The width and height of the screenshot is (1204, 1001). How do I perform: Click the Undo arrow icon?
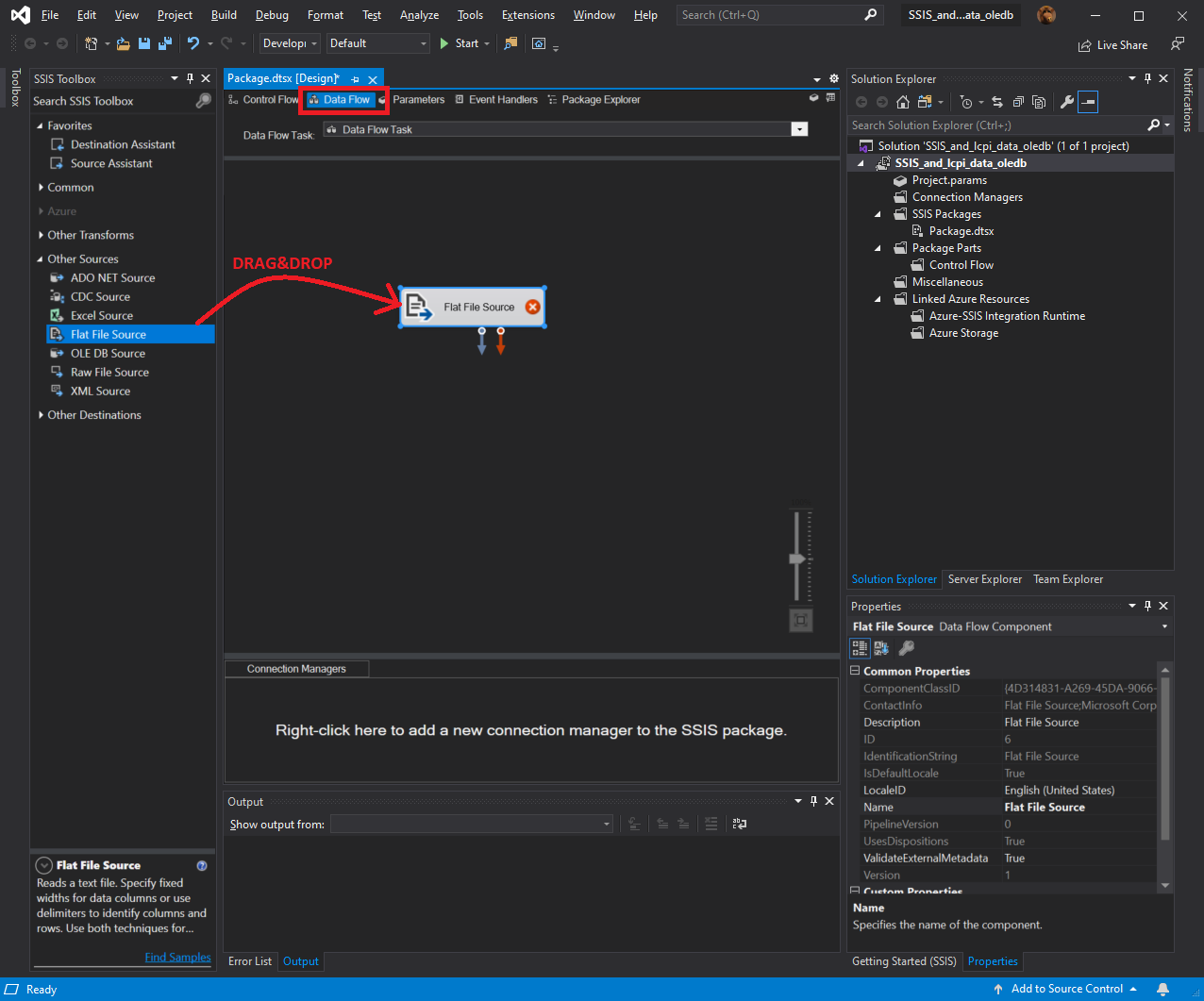coord(193,43)
